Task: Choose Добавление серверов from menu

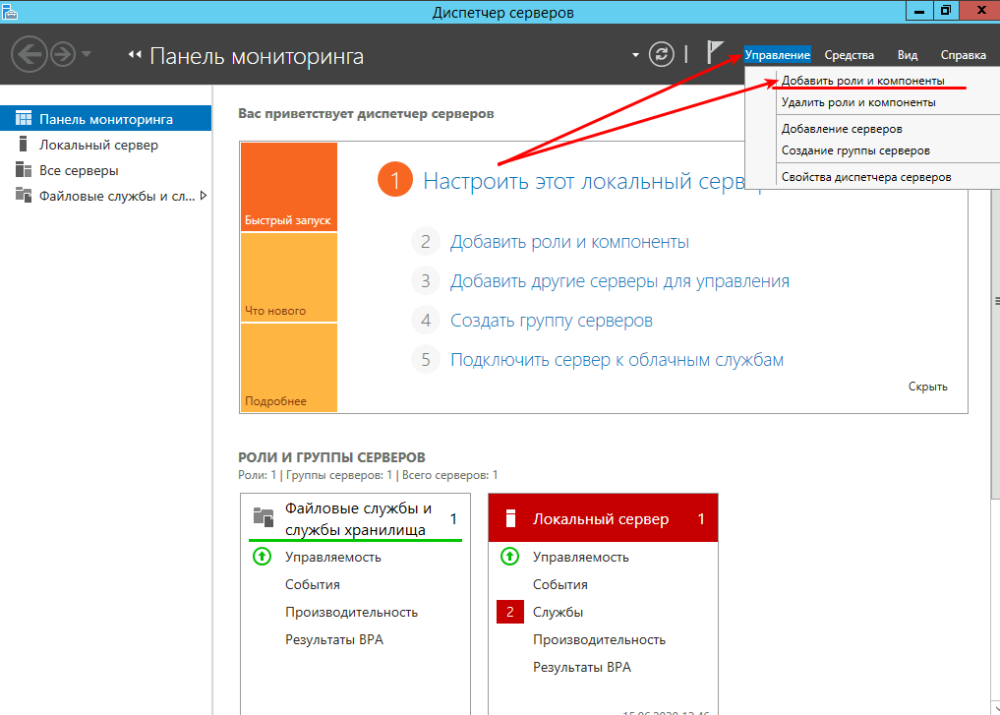Action: pyautogui.click(x=842, y=129)
